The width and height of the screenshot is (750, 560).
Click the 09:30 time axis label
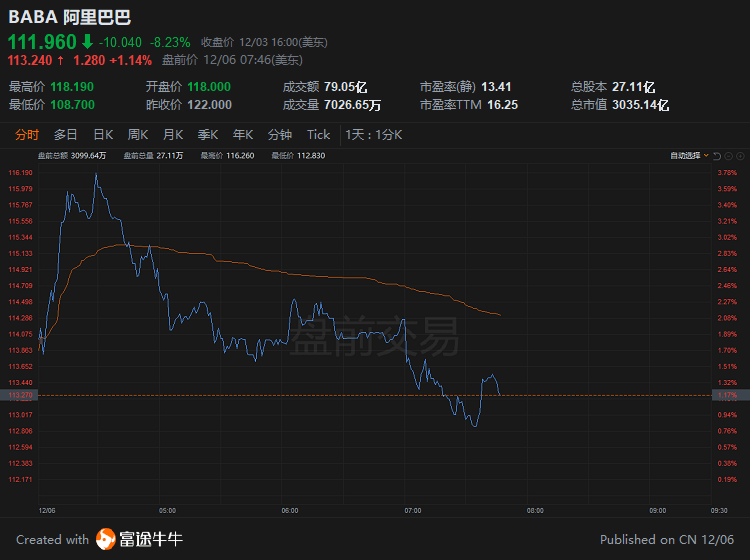pos(719,510)
